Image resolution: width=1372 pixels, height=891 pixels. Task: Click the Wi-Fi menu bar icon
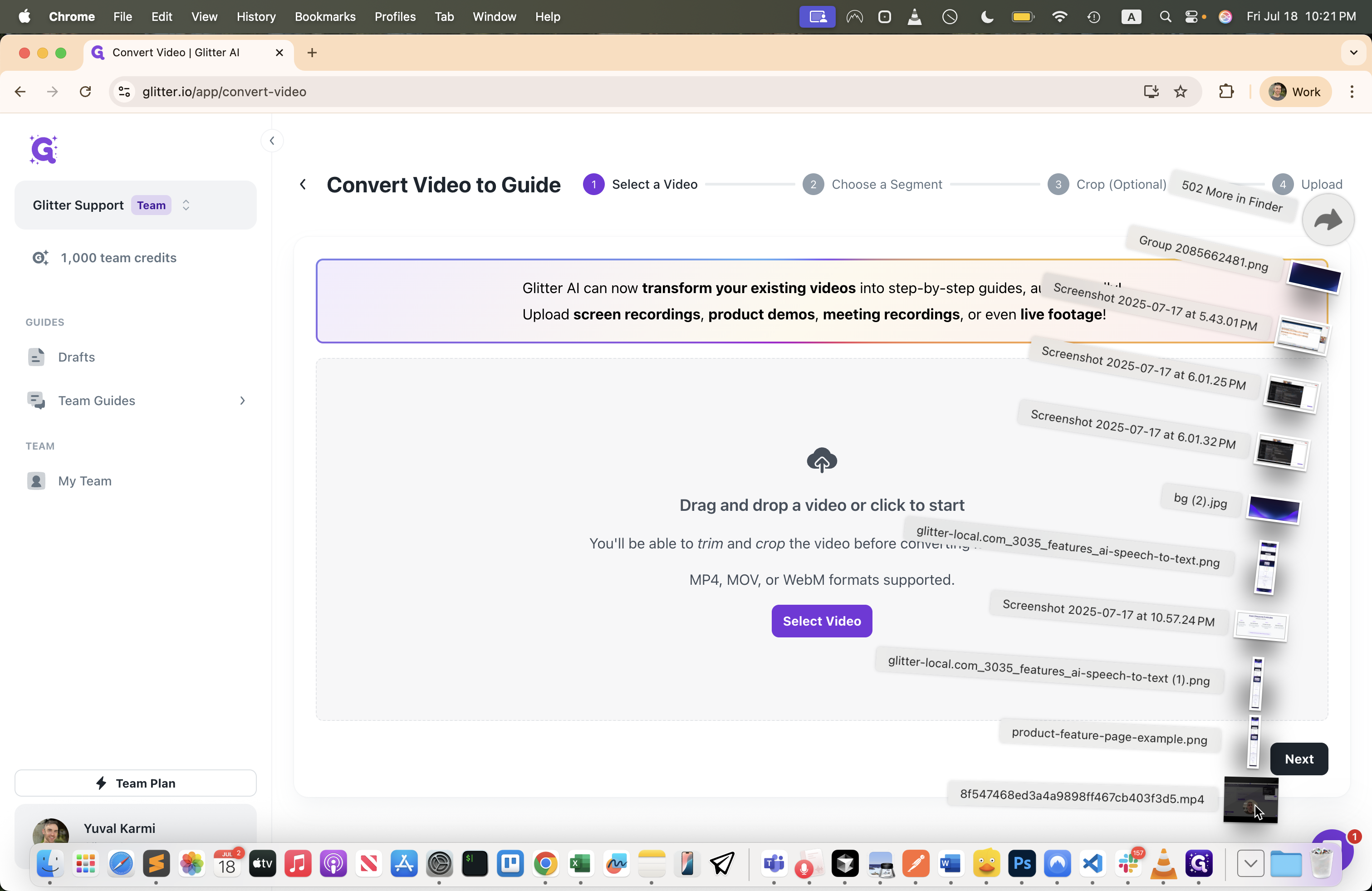pyautogui.click(x=1059, y=17)
